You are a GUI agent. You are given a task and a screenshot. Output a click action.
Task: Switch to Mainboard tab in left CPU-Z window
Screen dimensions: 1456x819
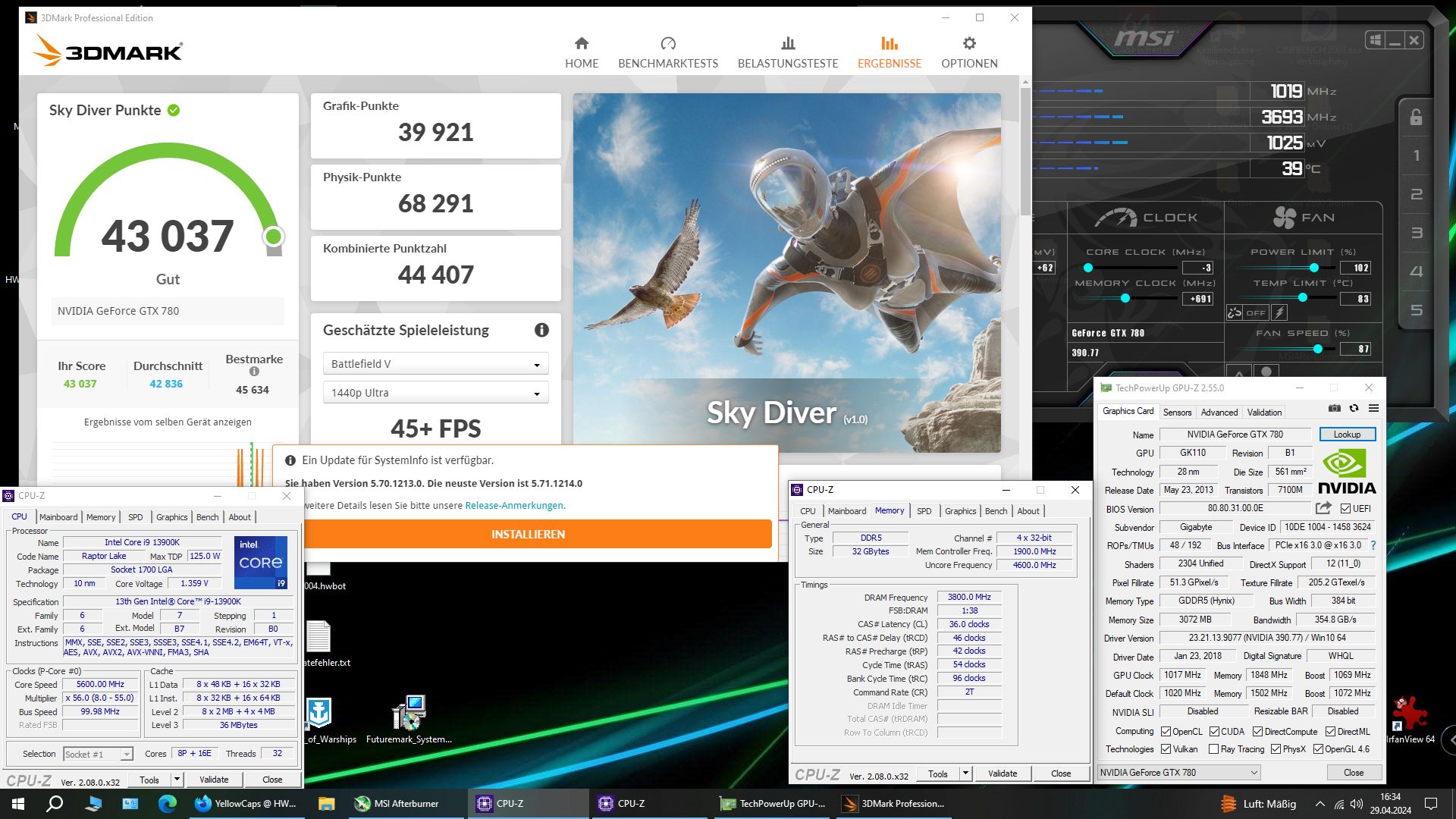[x=58, y=517]
